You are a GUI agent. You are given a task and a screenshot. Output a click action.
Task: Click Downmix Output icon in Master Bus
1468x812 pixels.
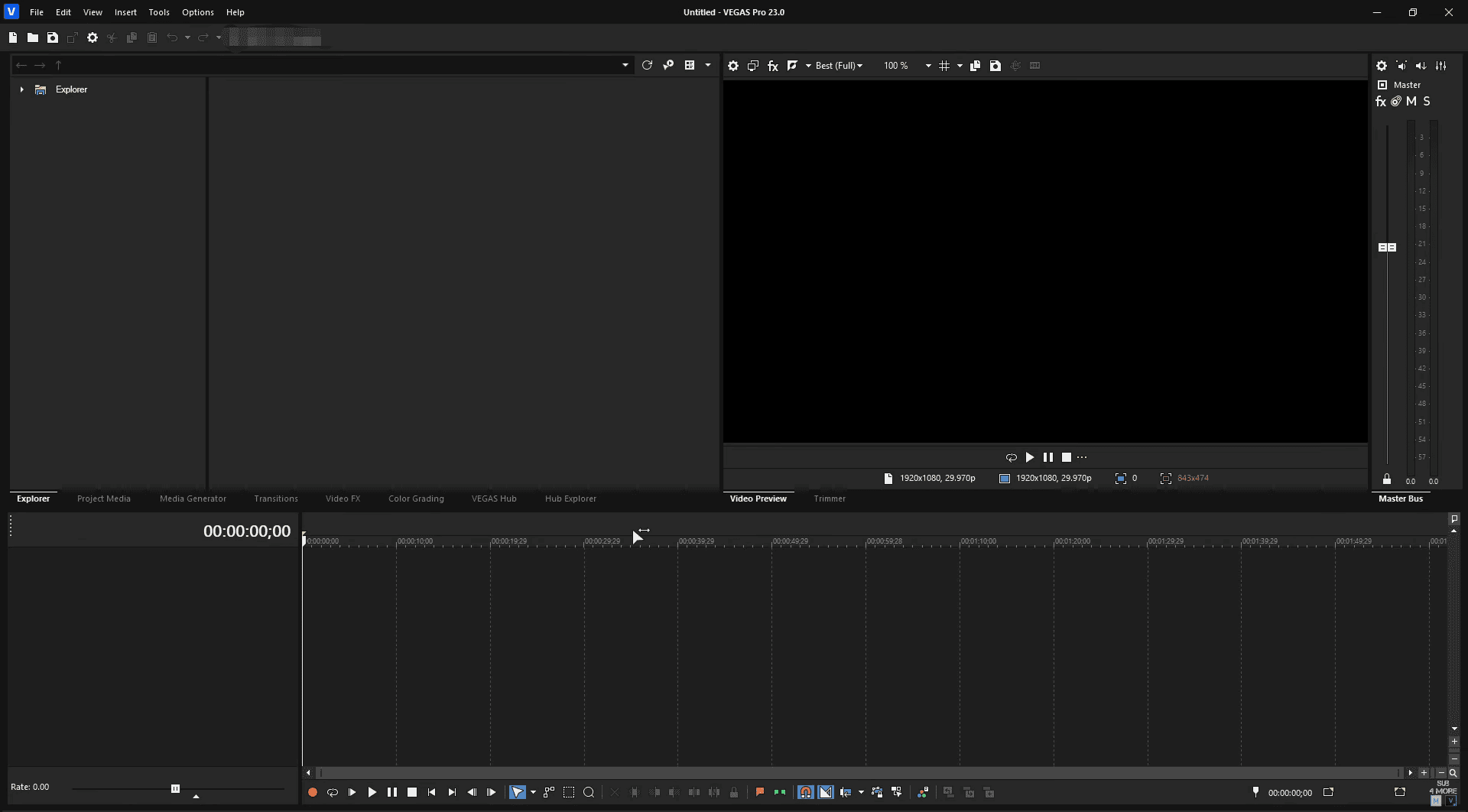pyautogui.click(x=1401, y=66)
